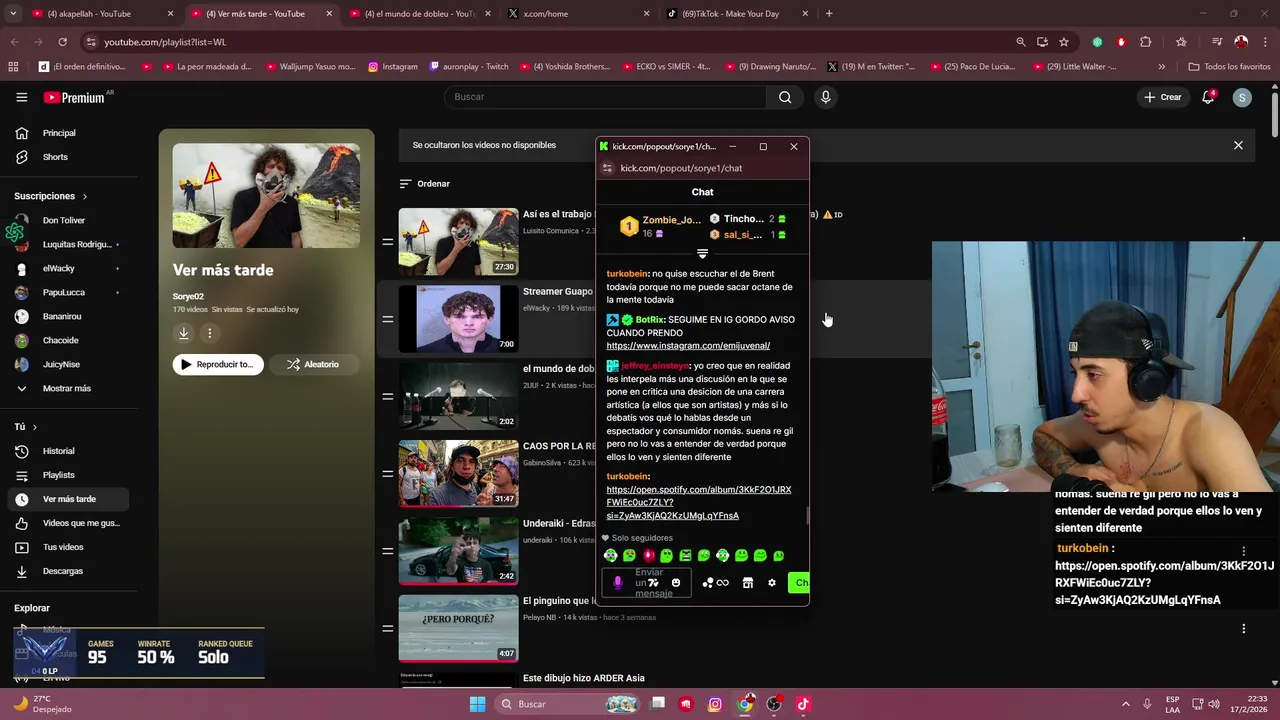Open Historial in the sidebar
This screenshot has width=1280, height=720.
(x=58, y=451)
